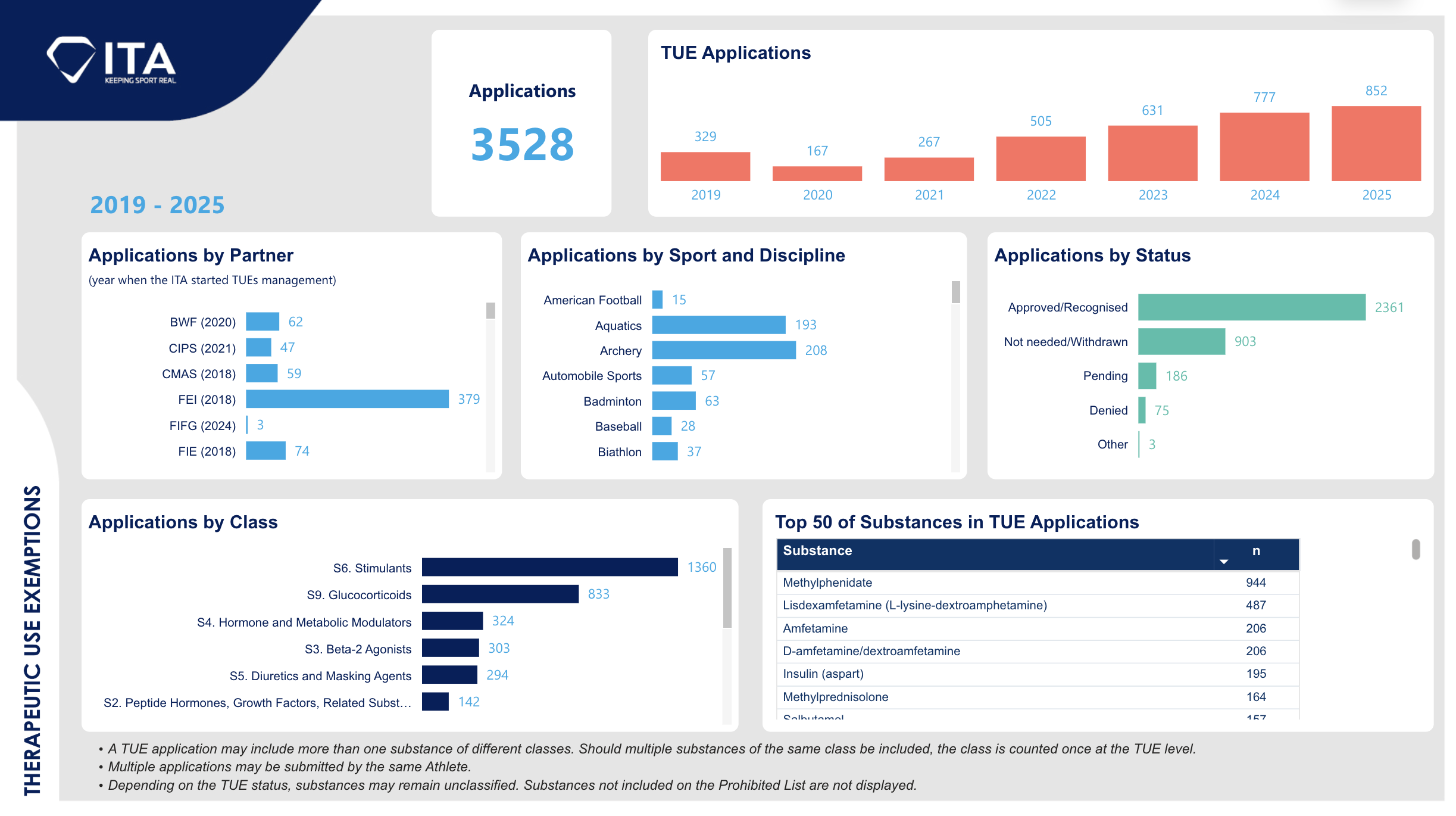Click the FEI (2018) partner bar
The width and height of the screenshot is (1456, 816).
click(346, 399)
